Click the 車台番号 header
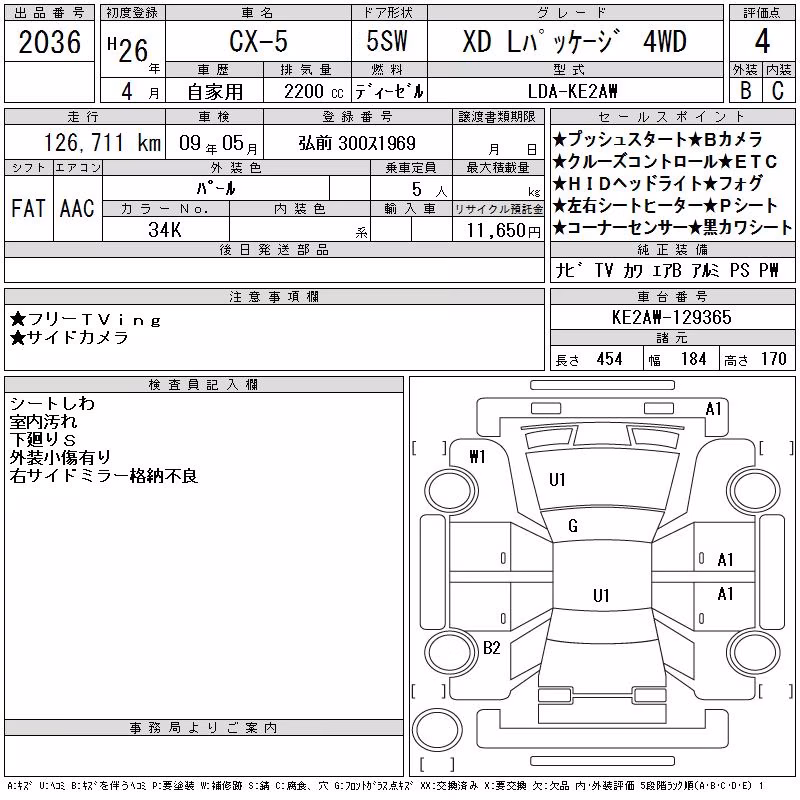800x800 pixels. coord(672,296)
